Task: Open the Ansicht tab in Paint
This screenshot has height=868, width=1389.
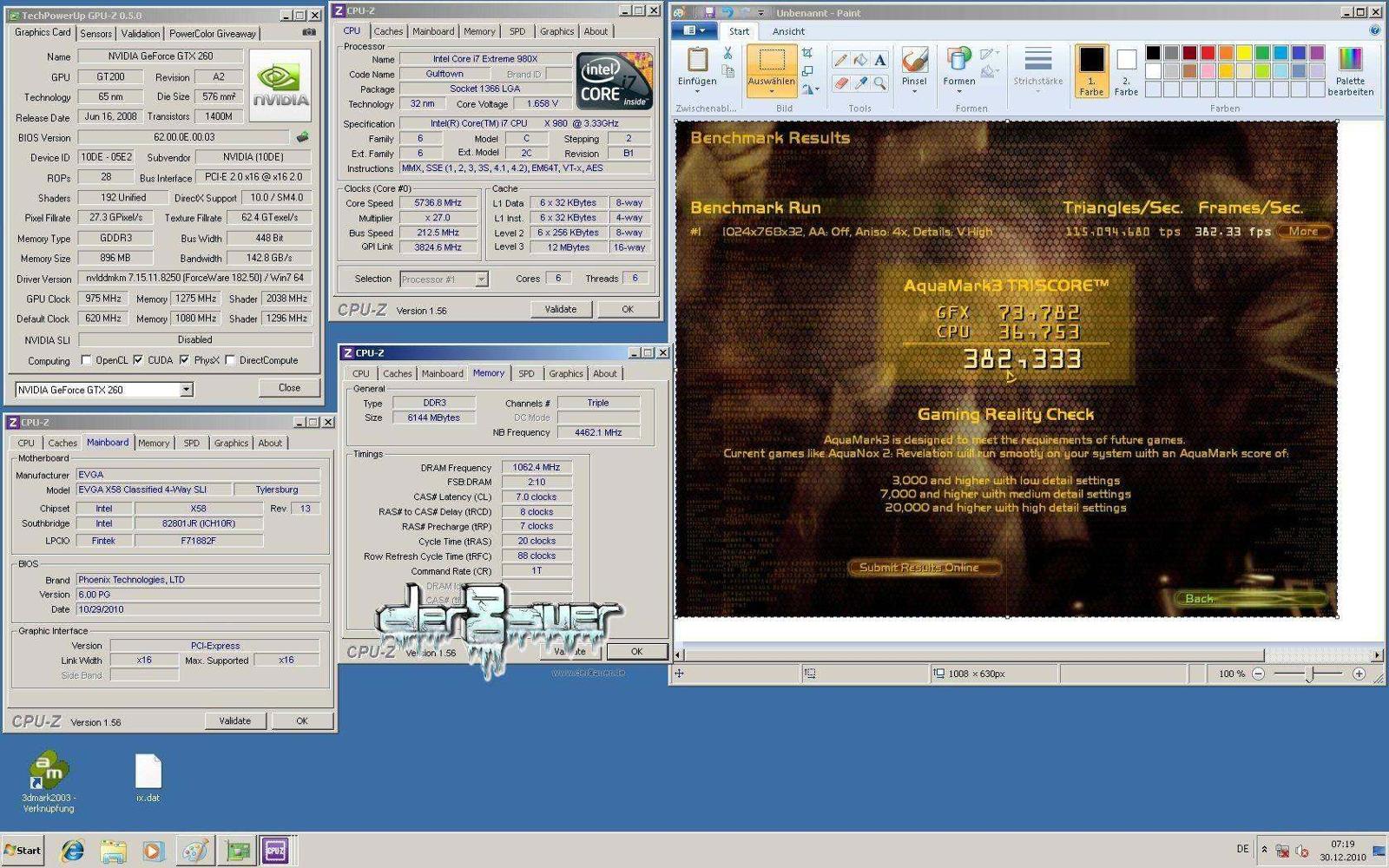Action: coord(788,31)
